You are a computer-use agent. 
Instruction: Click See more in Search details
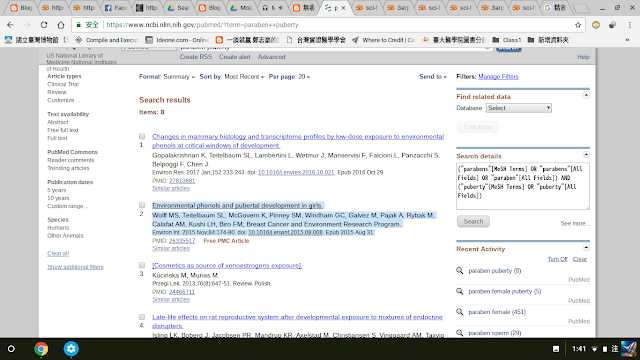tap(575, 224)
